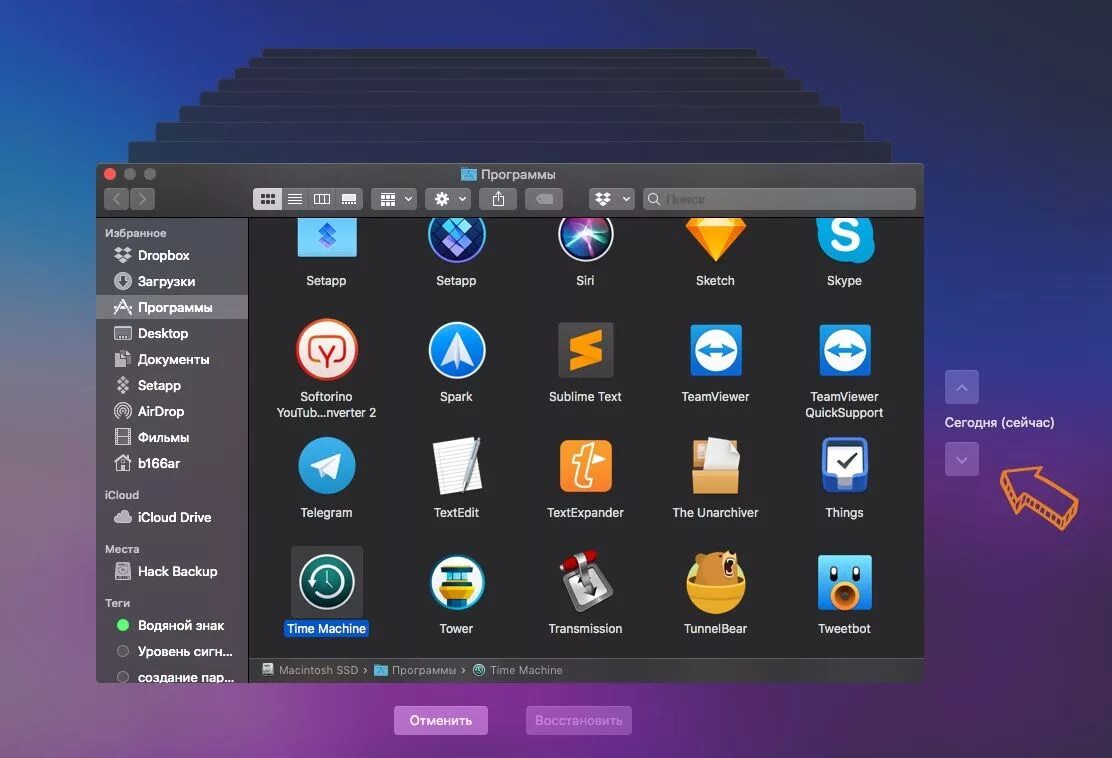Select the round Setapp app icon
Screen dimensions: 1112x758
(457, 239)
